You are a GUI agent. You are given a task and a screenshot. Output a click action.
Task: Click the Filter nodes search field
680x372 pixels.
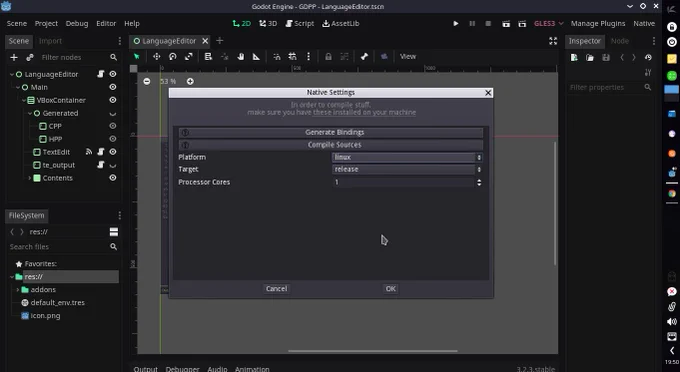point(79,57)
